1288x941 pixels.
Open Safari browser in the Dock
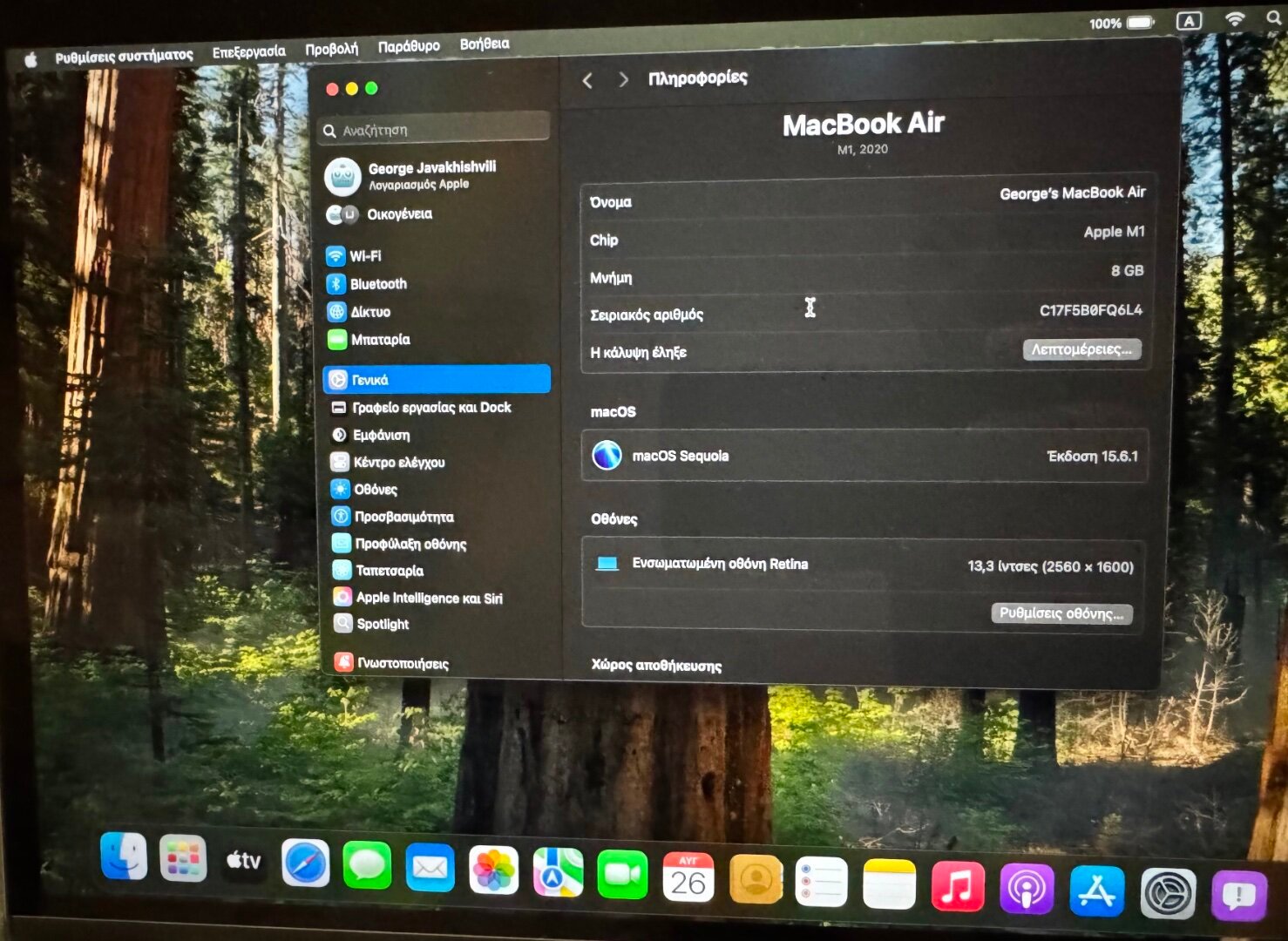tap(306, 863)
